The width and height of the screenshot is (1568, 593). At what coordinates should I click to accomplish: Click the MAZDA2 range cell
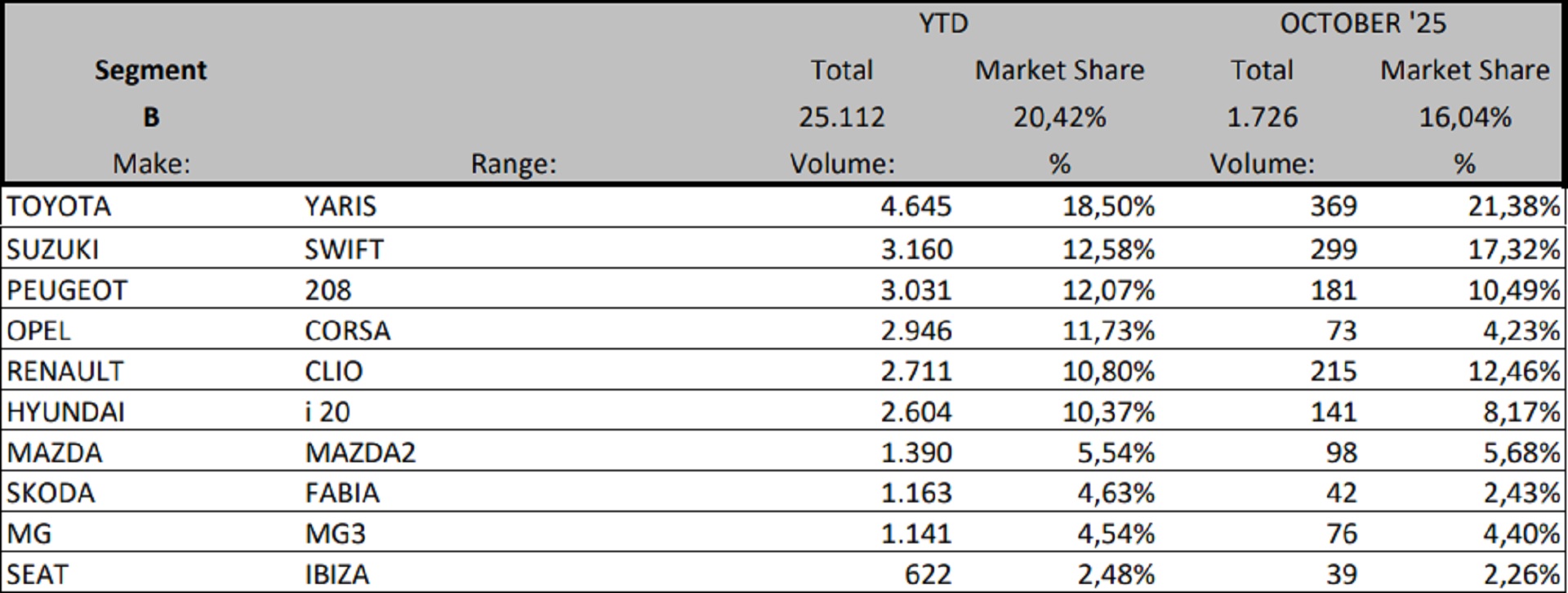coord(360,453)
